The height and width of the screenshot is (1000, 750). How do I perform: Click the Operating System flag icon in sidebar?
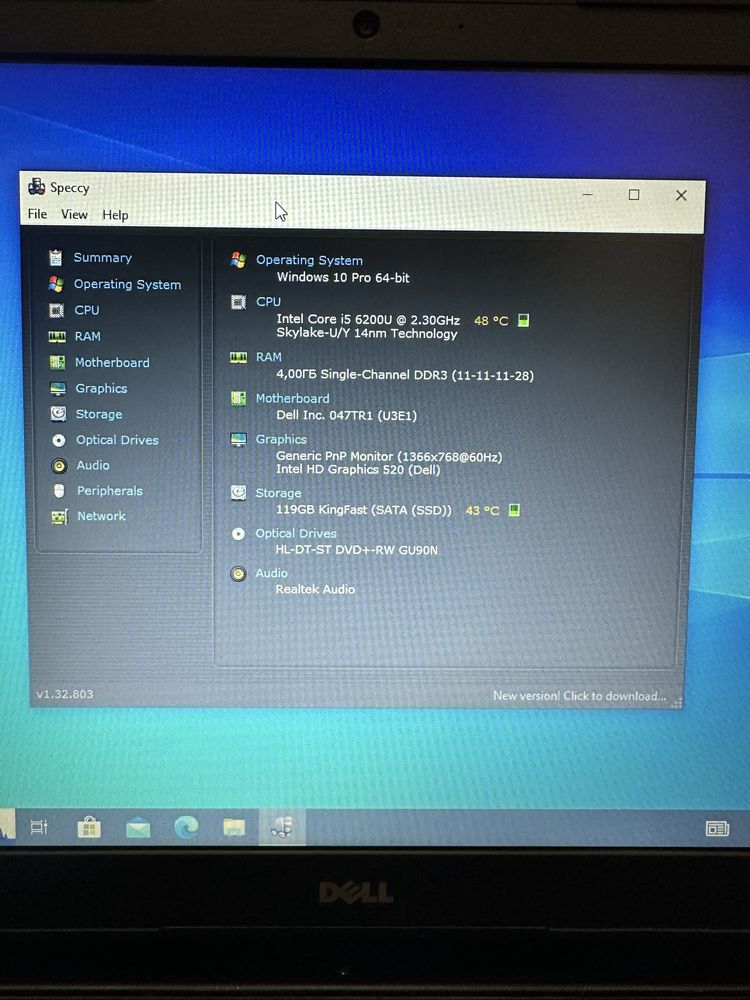coord(56,284)
